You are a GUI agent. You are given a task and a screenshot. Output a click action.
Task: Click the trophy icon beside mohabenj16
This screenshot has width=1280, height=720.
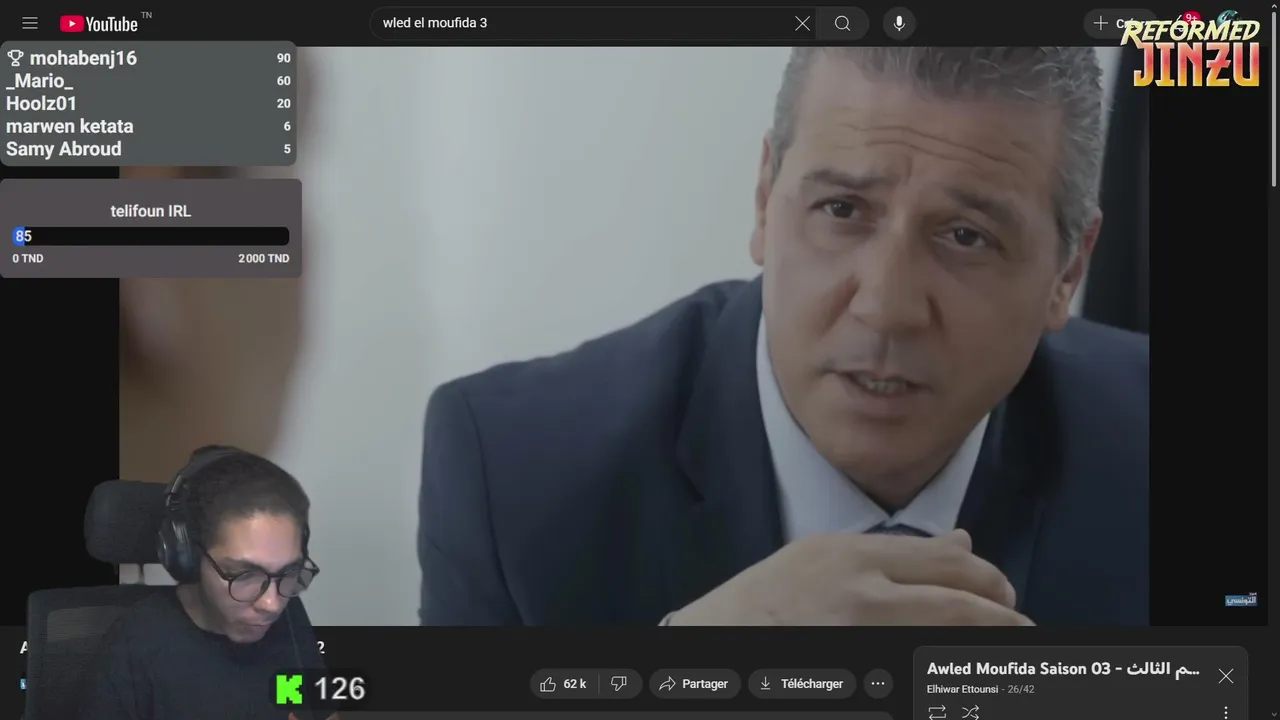[15, 58]
